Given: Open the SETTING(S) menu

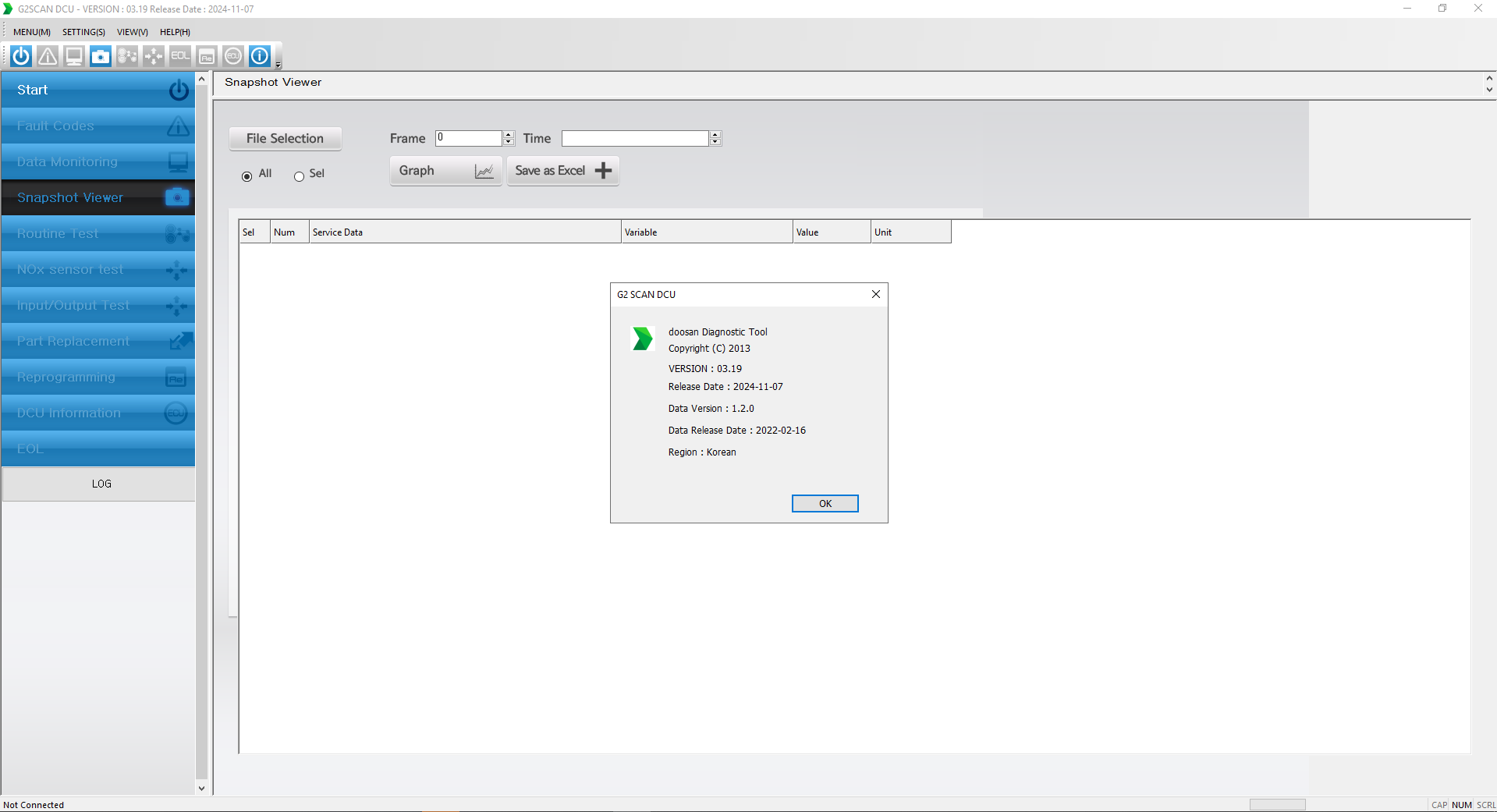Looking at the screenshot, I should click(83, 32).
